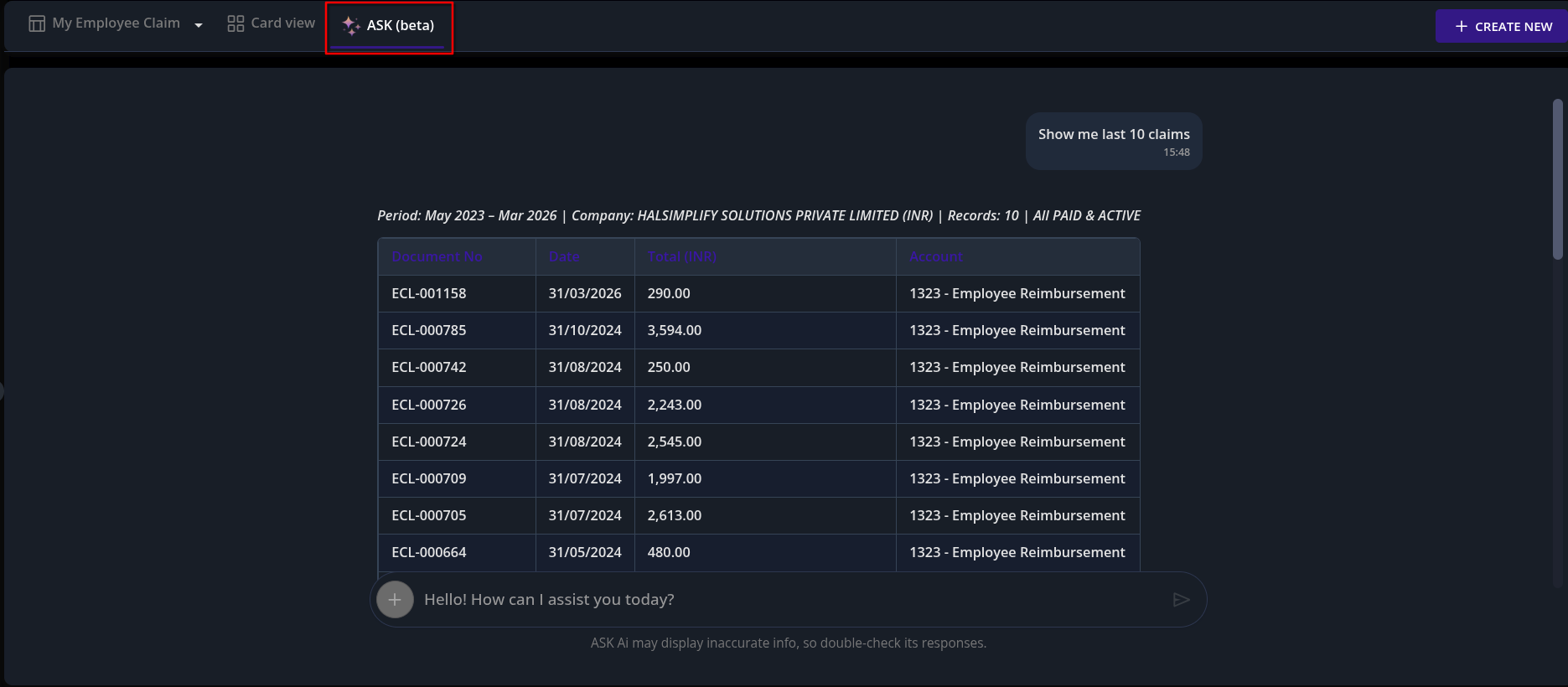The height and width of the screenshot is (687, 1568).
Task: Click the plus icon in CREATE NEW
Action: pyautogui.click(x=1461, y=27)
